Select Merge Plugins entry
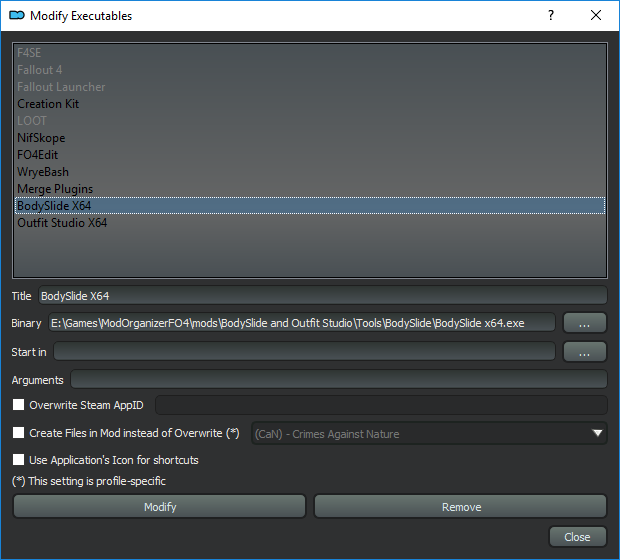 [x=310, y=189]
